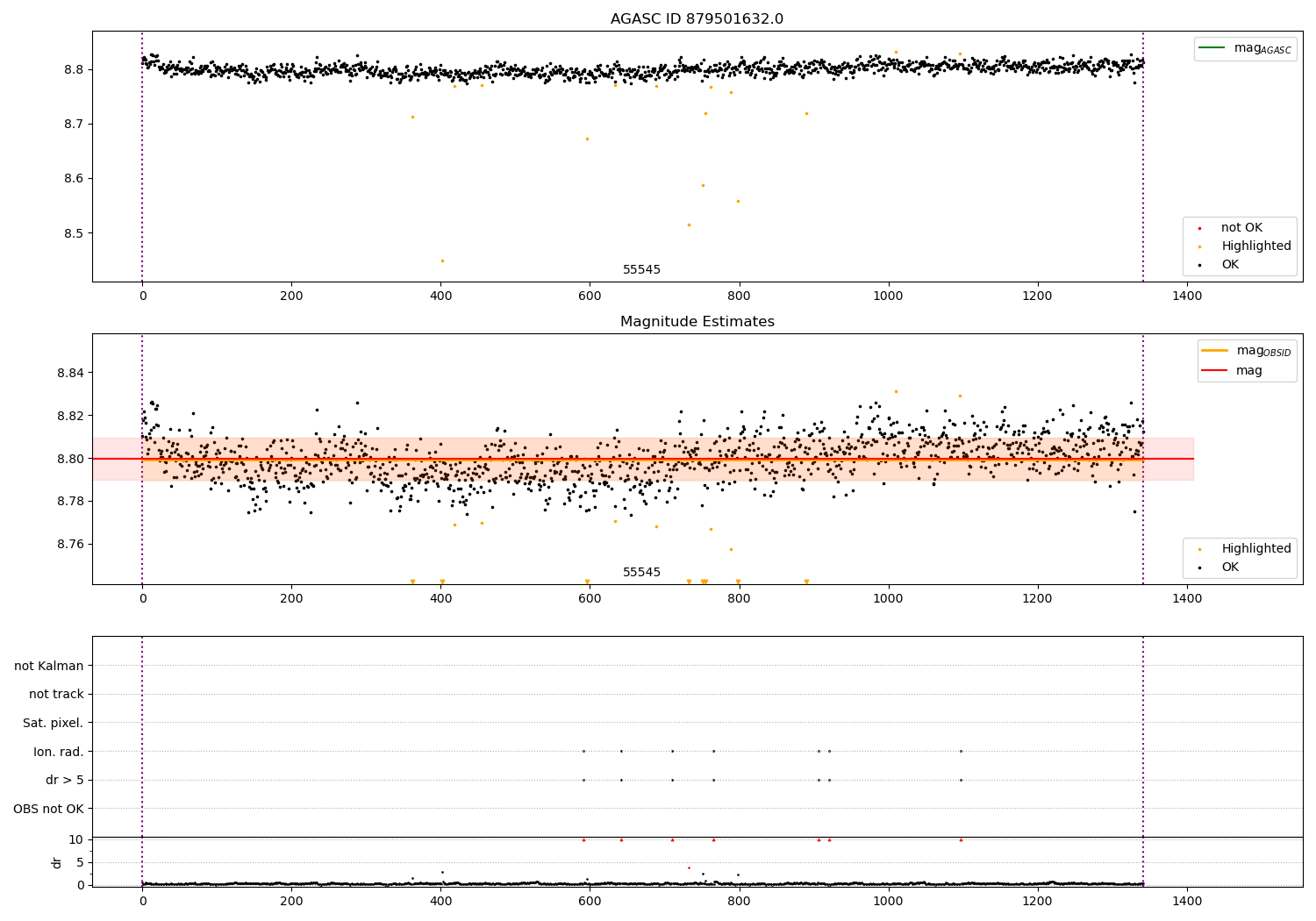This screenshot has width=1316, height=921.
Task: Click the 5 tick on the dr axis
Action: (81, 863)
